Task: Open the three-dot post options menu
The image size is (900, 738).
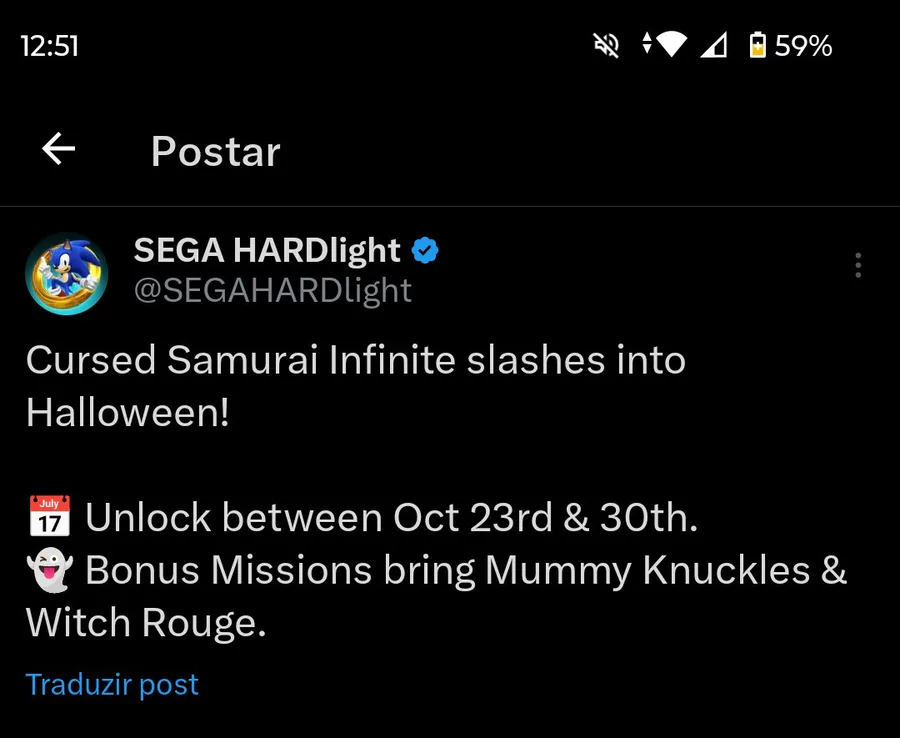Action: click(x=858, y=265)
